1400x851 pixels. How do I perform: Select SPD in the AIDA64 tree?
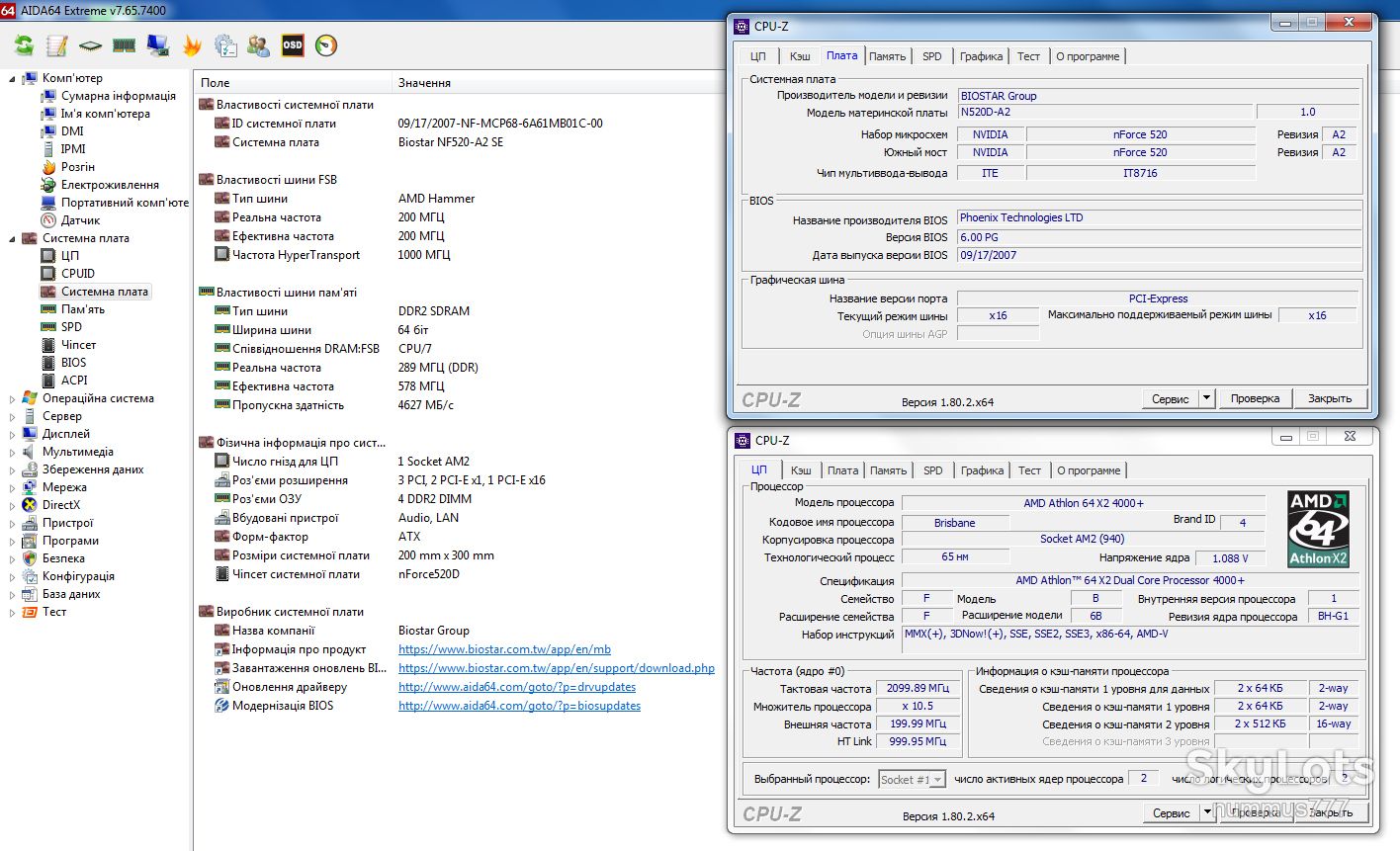coord(71,327)
